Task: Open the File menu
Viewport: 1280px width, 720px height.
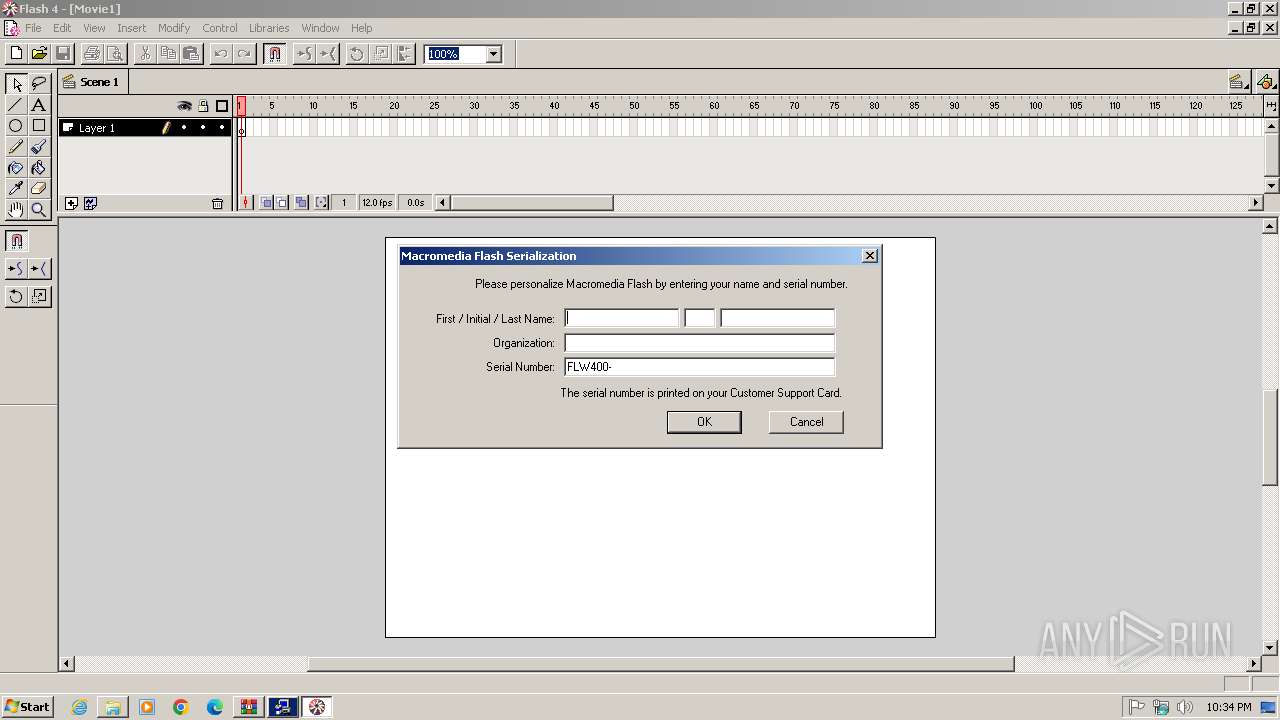Action: 33,28
